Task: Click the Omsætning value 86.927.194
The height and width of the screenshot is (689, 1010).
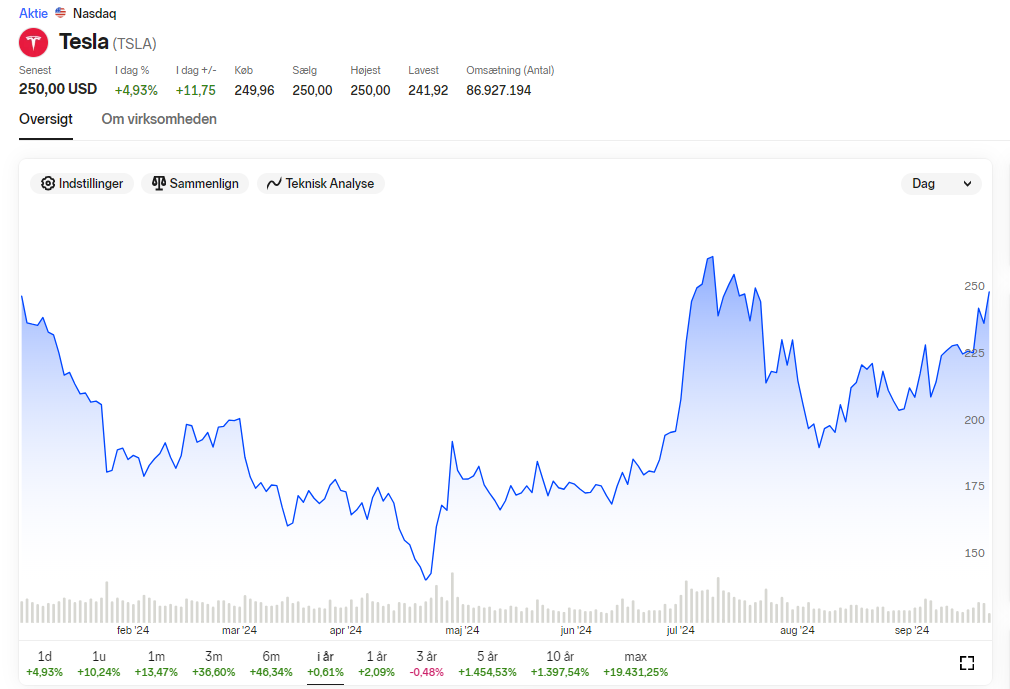Action: (499, 90)
